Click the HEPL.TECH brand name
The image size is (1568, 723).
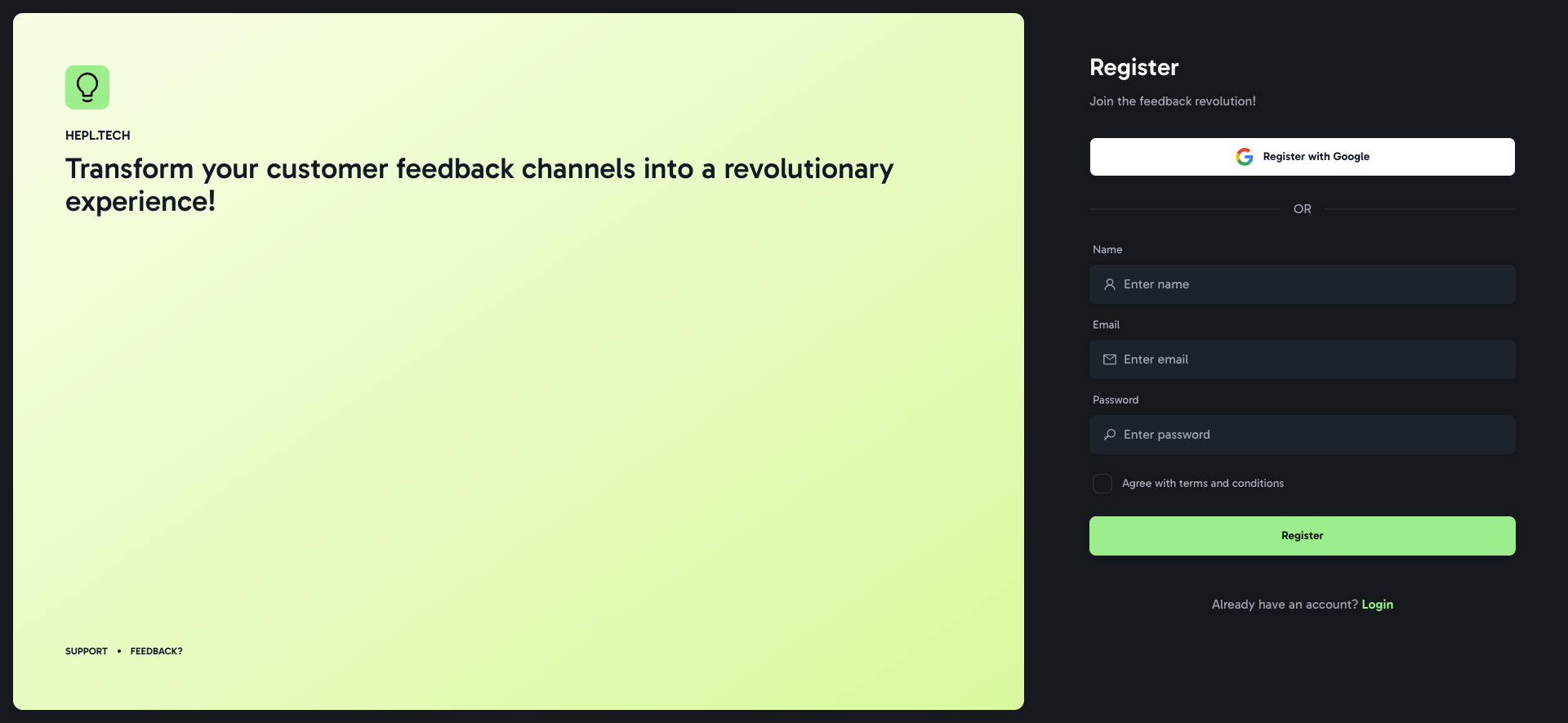[x=98, y=136]
